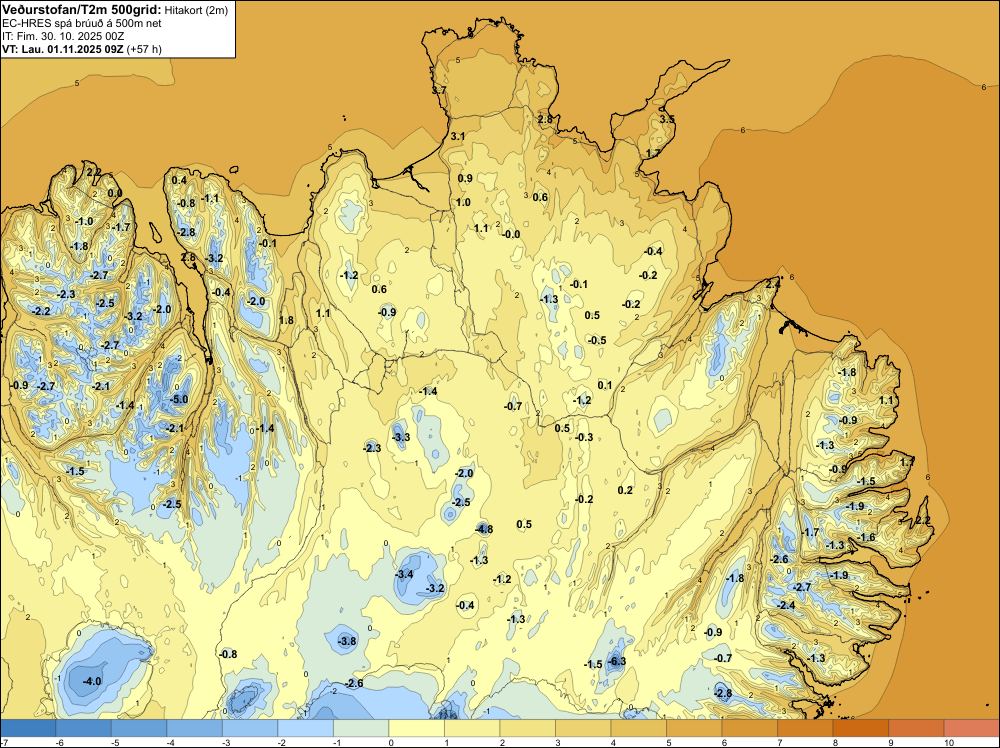1000x748 pixels.
Task: Click the color scale segment between -1 and 0
Action: (x=361, y=728)
